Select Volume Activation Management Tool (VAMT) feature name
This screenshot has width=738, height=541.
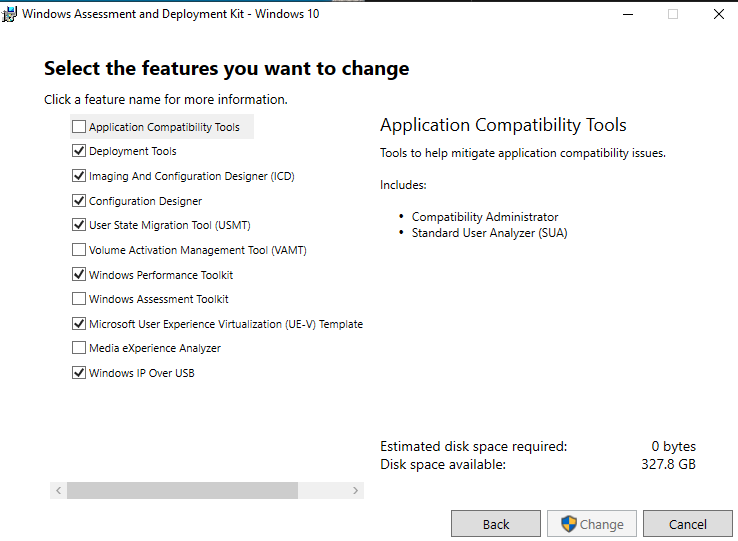(x=198, y=250)
